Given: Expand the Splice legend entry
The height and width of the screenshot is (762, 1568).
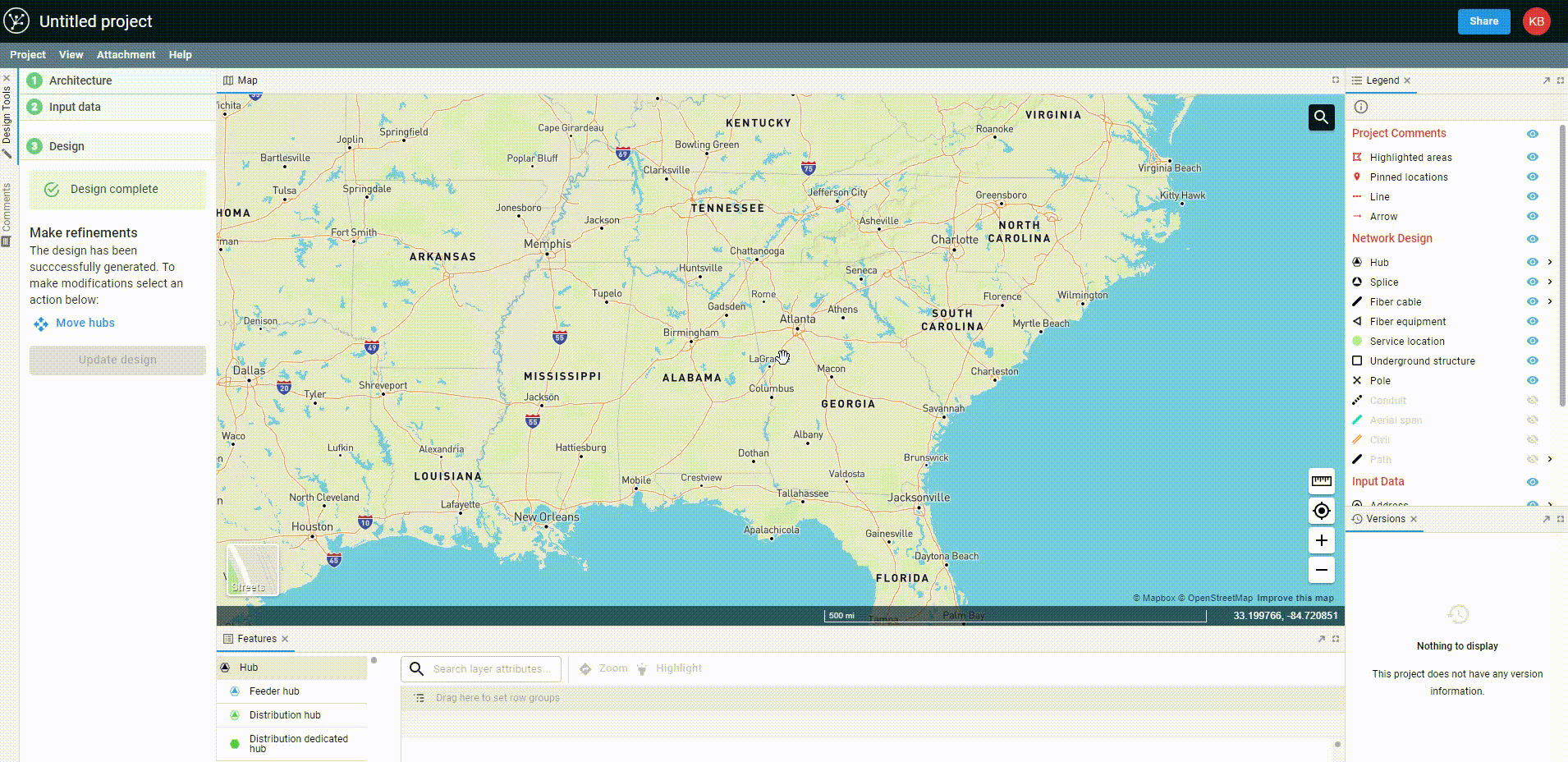Looking at the screenshot, I should tap(1550, 282).
